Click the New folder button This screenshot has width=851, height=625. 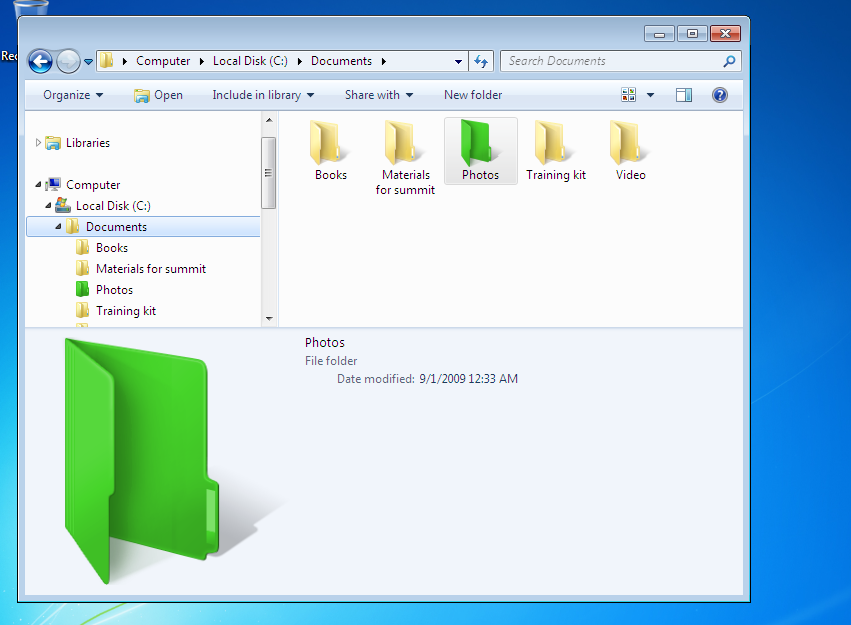[473, 95]
